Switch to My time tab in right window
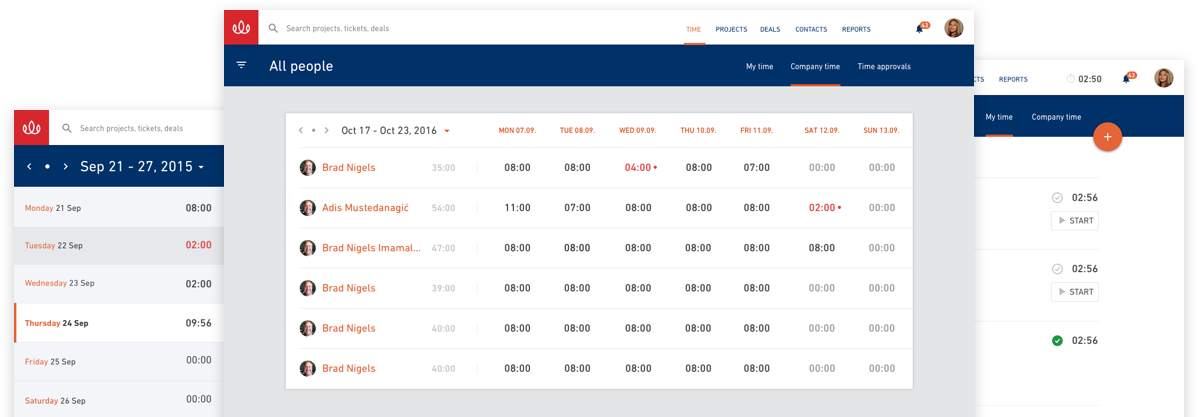Screen dimensions: 1198x417 click(x=999, y=117)
